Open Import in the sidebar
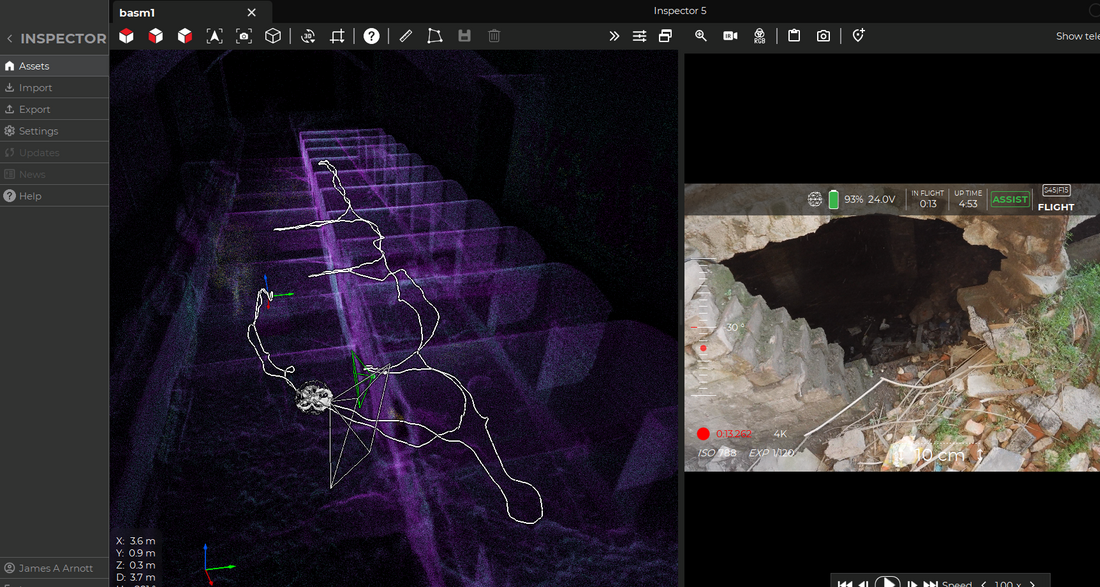Screen dimensions: 1100x587 [35, 88]
